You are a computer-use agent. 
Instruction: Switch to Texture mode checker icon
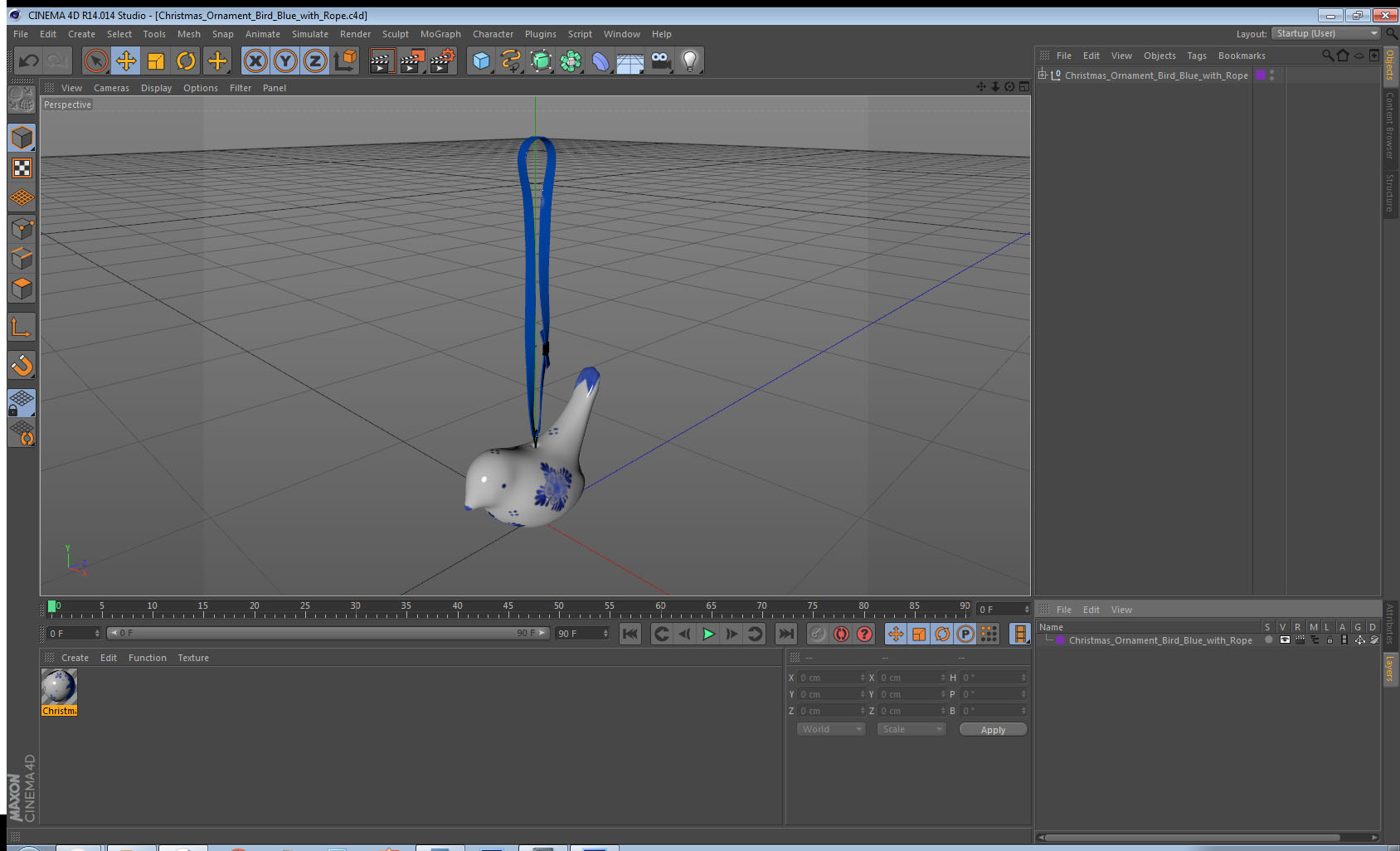pos(22,168)
